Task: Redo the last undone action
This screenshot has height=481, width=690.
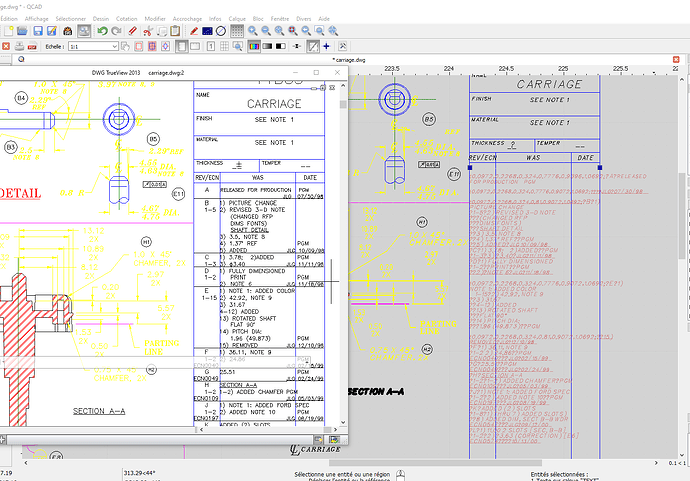Action: tap(116, 31)
